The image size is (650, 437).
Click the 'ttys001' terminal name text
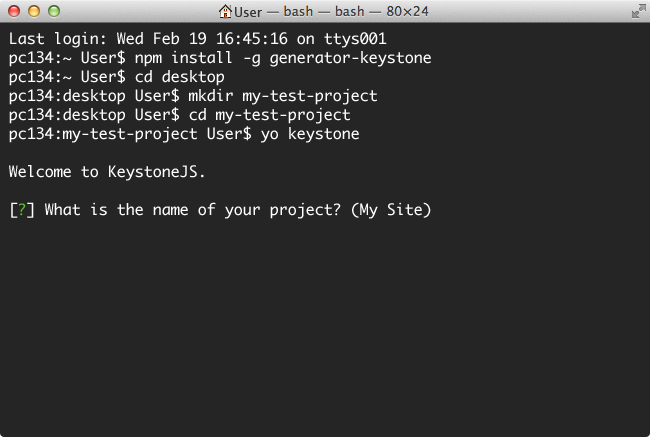pos(355,39)
